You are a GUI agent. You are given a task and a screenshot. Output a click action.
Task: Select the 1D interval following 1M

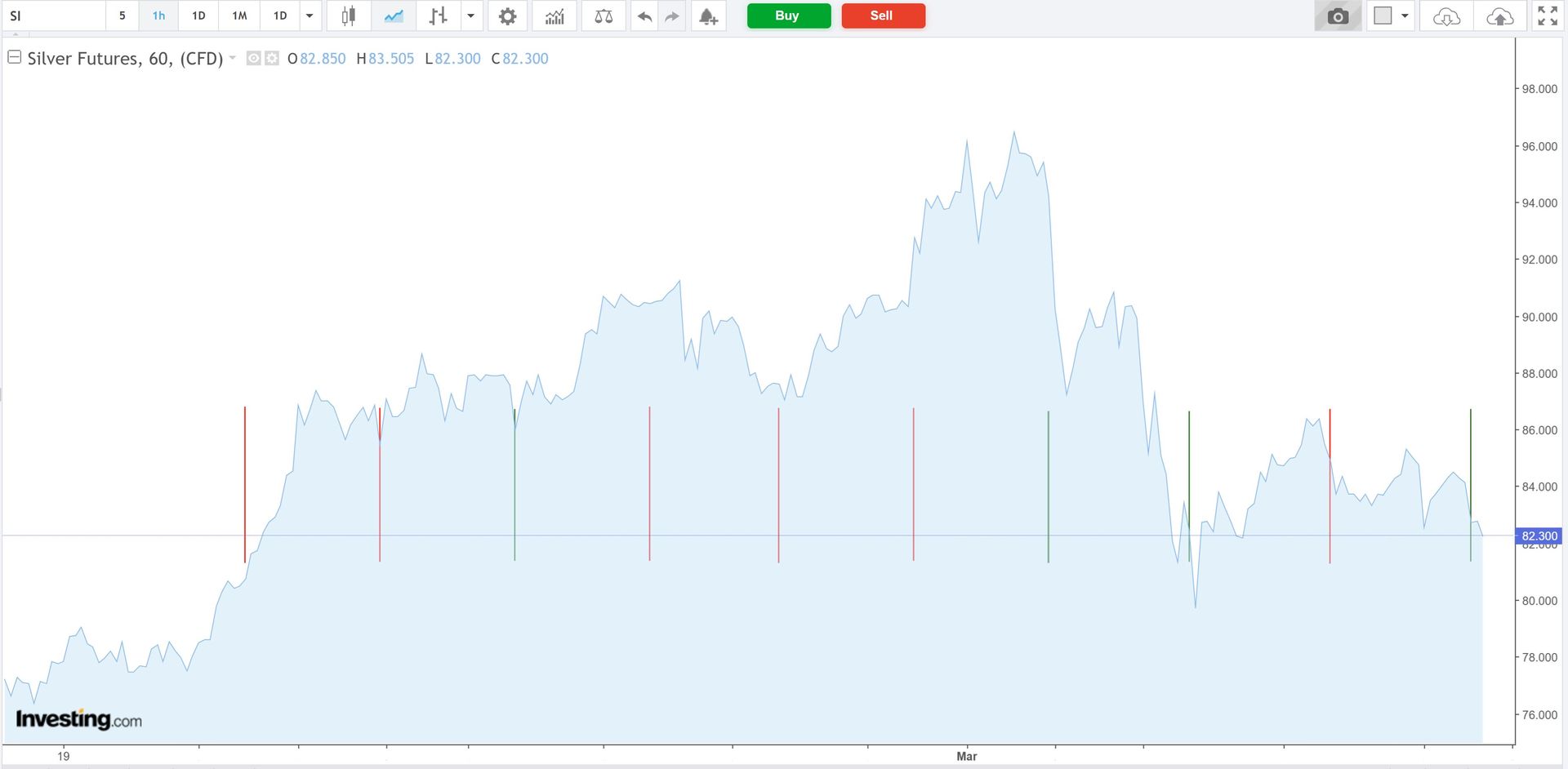point(280,16)
